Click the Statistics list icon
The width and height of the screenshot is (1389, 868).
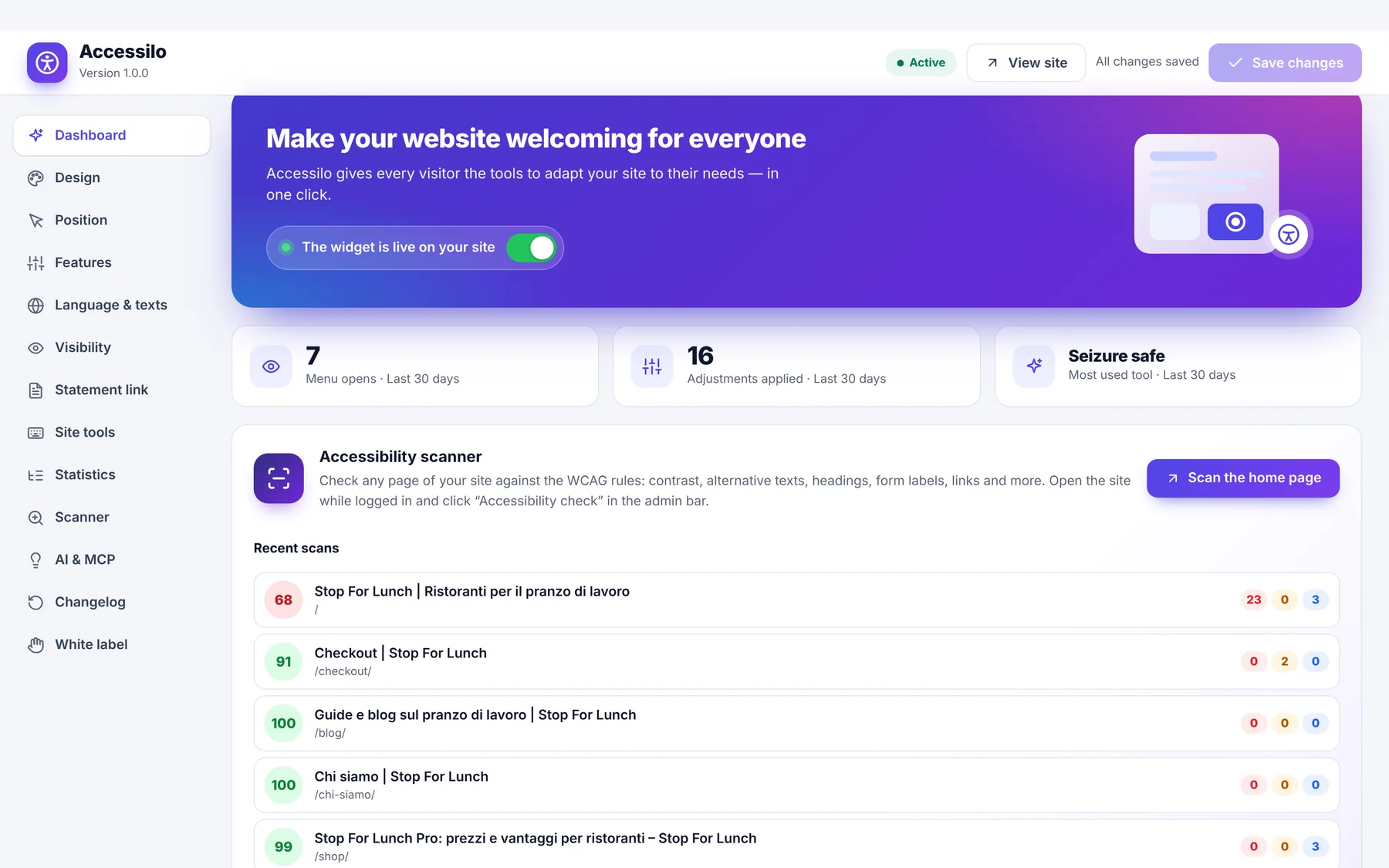tap(35, 475)
